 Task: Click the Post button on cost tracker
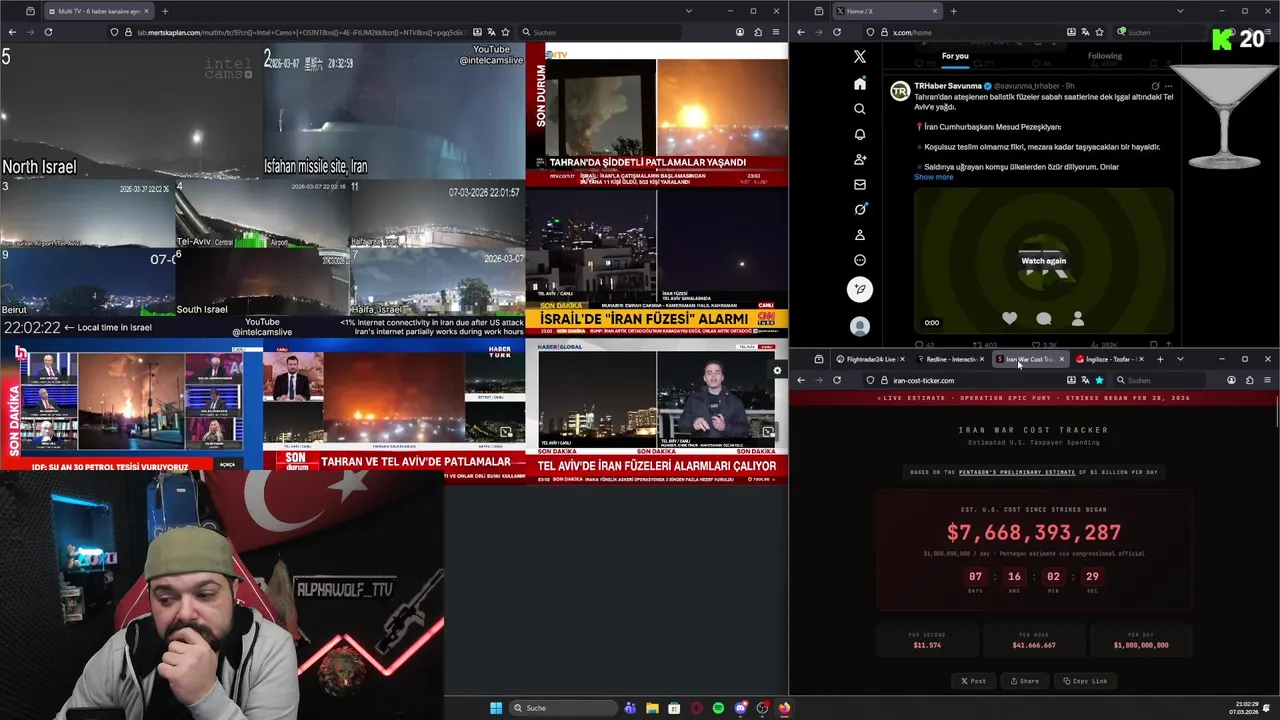973,681
